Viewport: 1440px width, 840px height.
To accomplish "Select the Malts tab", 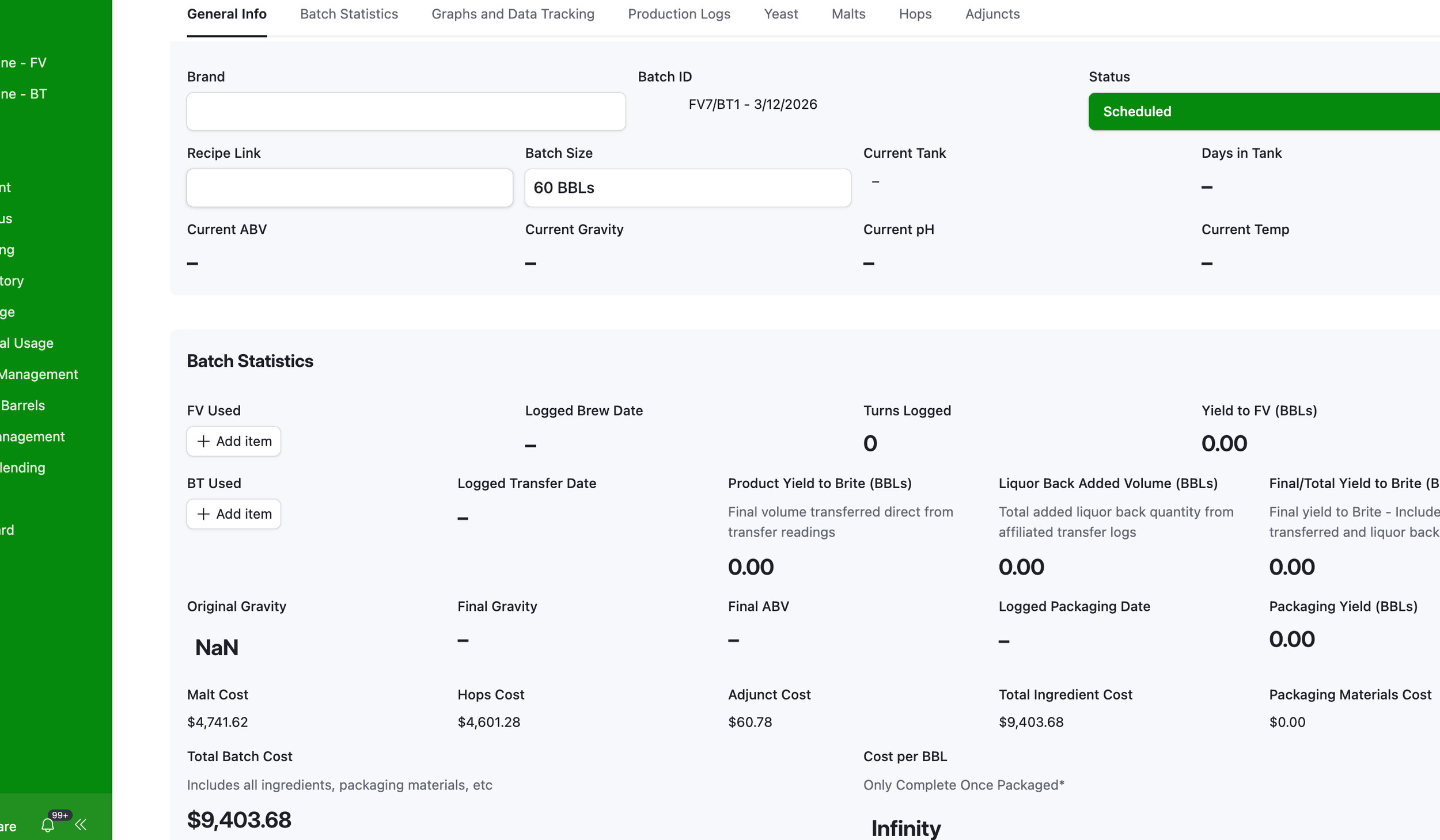I will 848,14.
